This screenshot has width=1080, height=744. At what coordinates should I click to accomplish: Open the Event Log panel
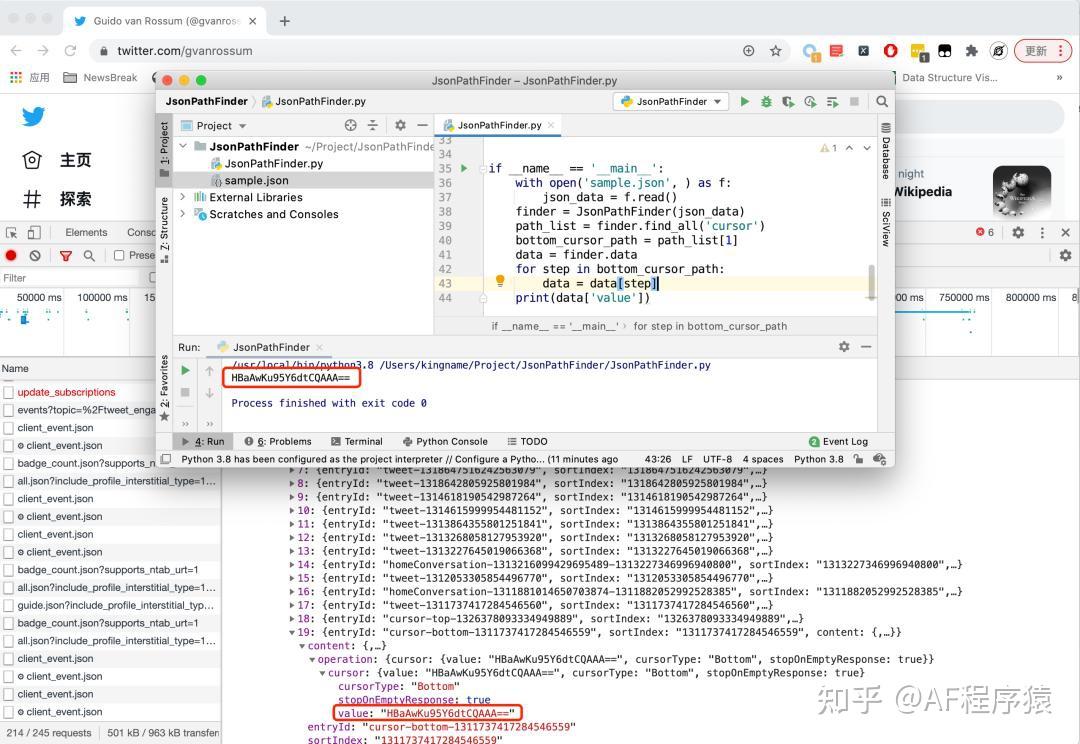[838, 441]
